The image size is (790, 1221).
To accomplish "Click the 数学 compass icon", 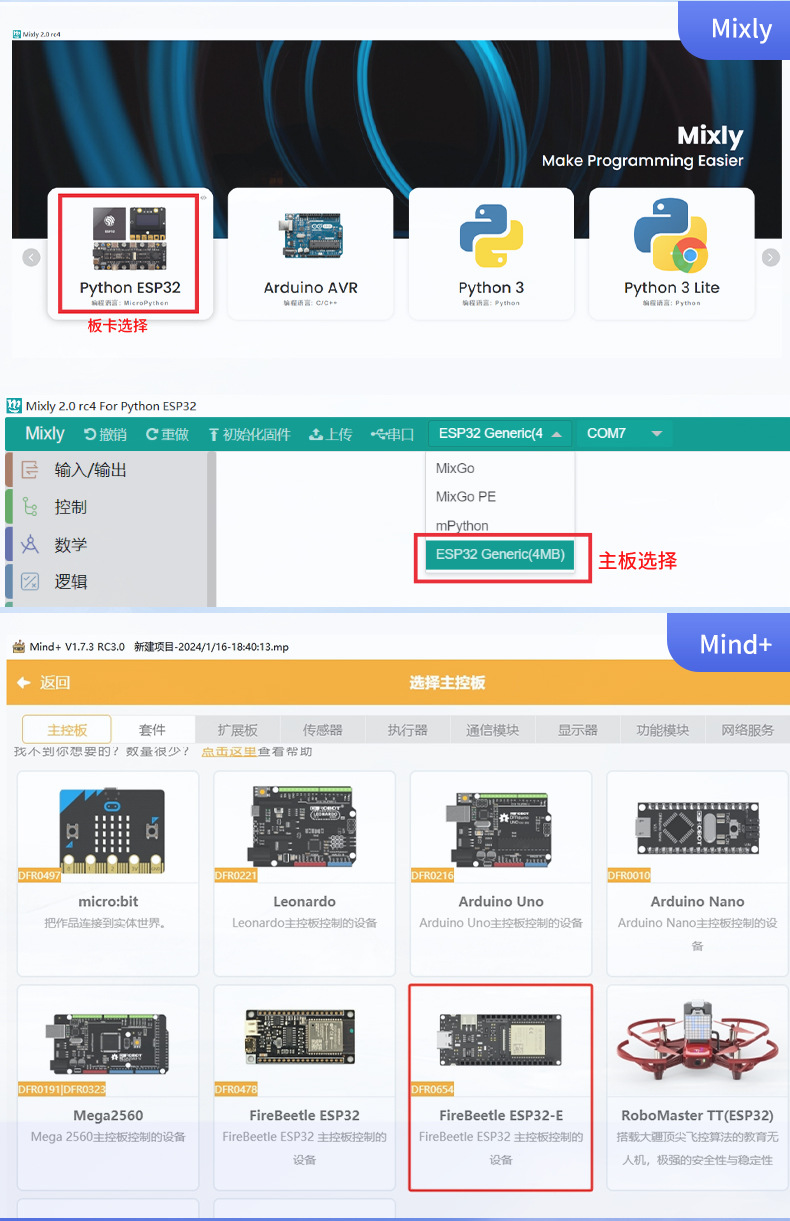I will click(29, 545).
